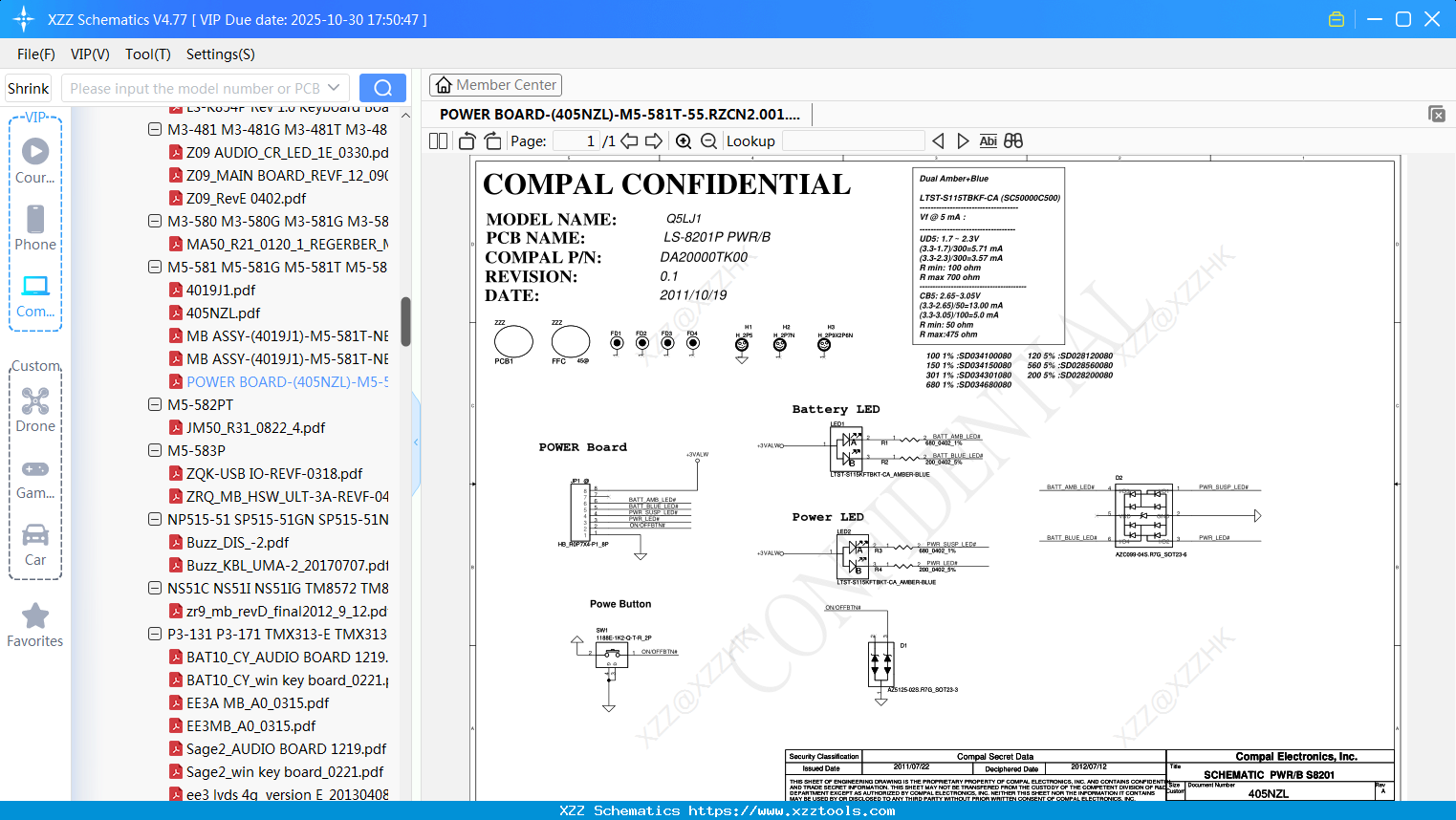The height and width of the screenshot is (820, 1456).
Task: Select the Phone category icon
Action: [35, 228]
